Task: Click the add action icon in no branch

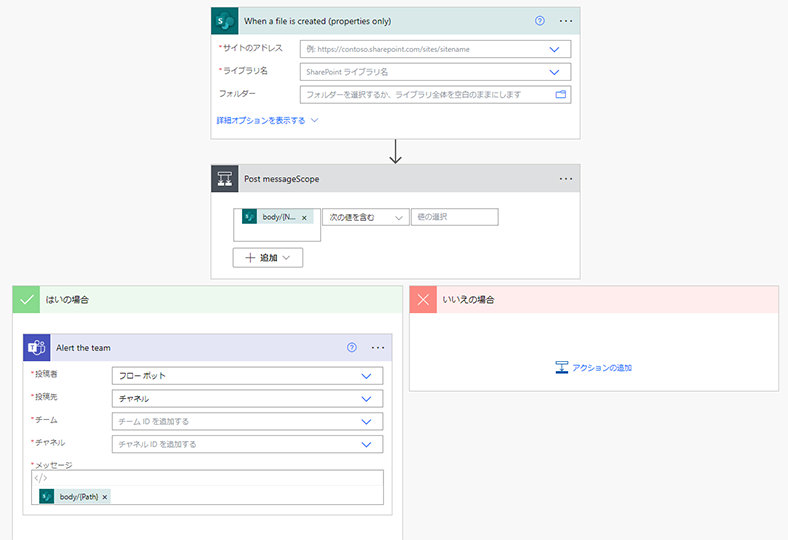Action: (561, 368)
